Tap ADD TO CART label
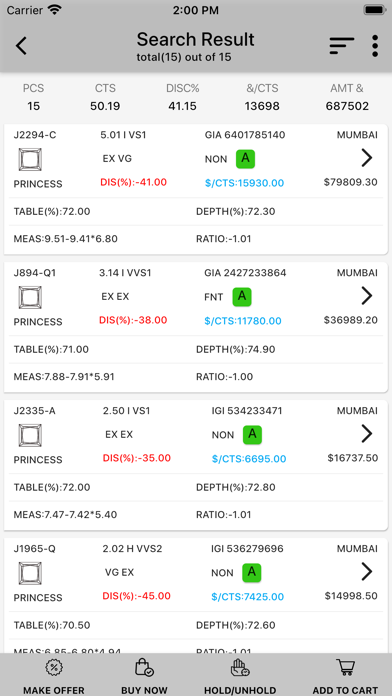This screenshot has height=696, width=392. (x=345, y=691)
